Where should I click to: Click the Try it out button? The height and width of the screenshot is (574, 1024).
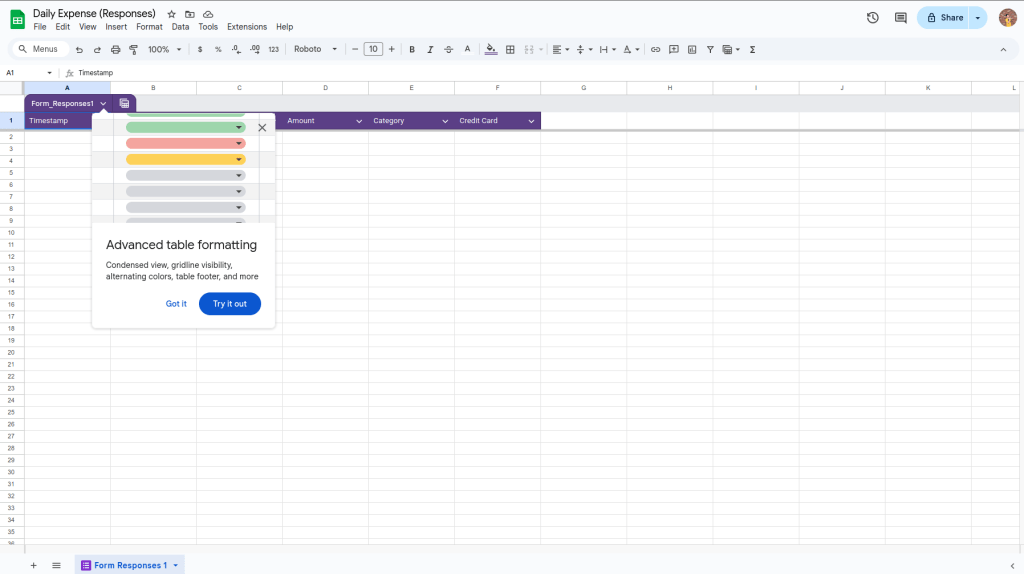[x=229, y=304]
